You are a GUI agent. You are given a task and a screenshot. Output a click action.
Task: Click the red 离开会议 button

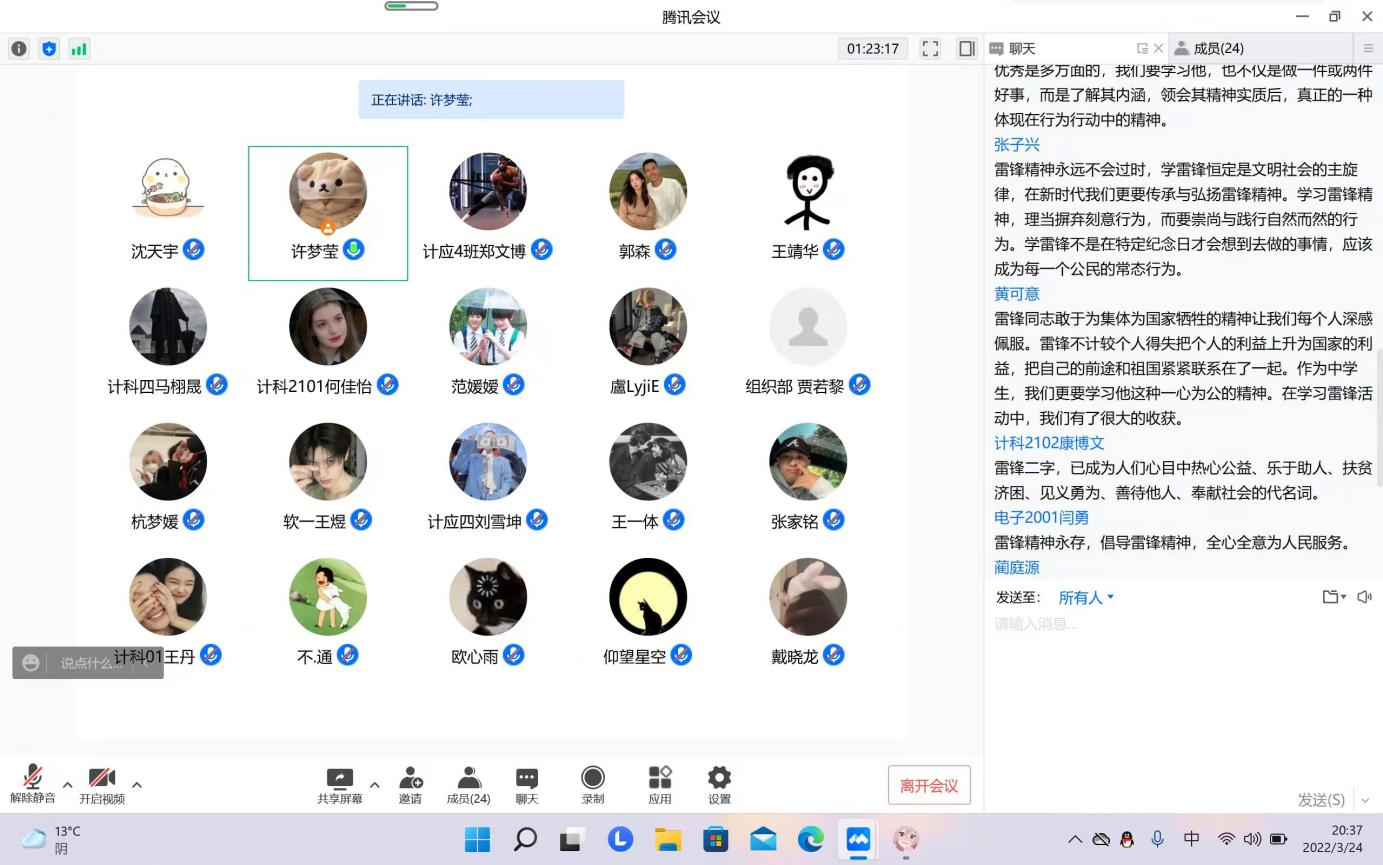[x=929, y=785]
